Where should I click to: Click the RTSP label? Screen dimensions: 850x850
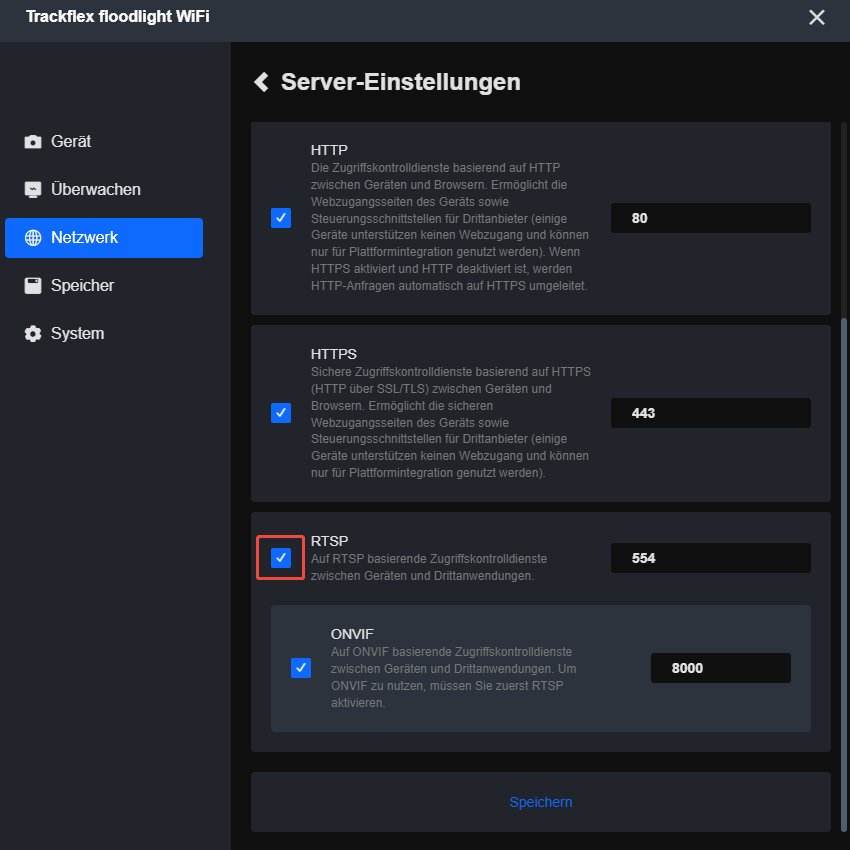click(330, 541)
